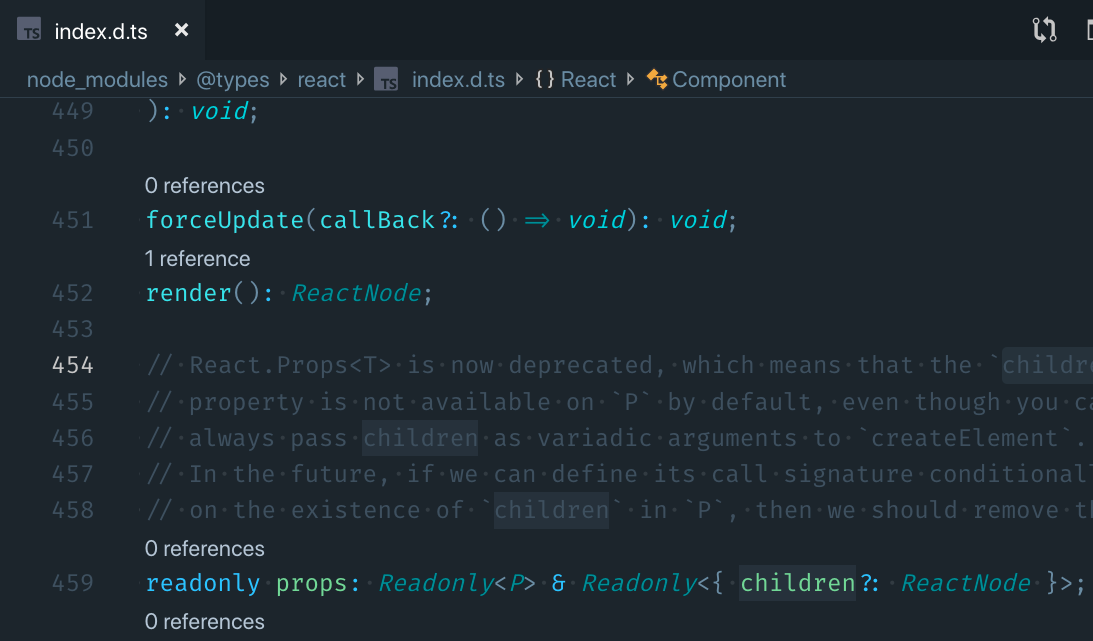This screenshot has height=641, width=1093.
Task: Close the index.d.ts tab
Action: point(181,30)
